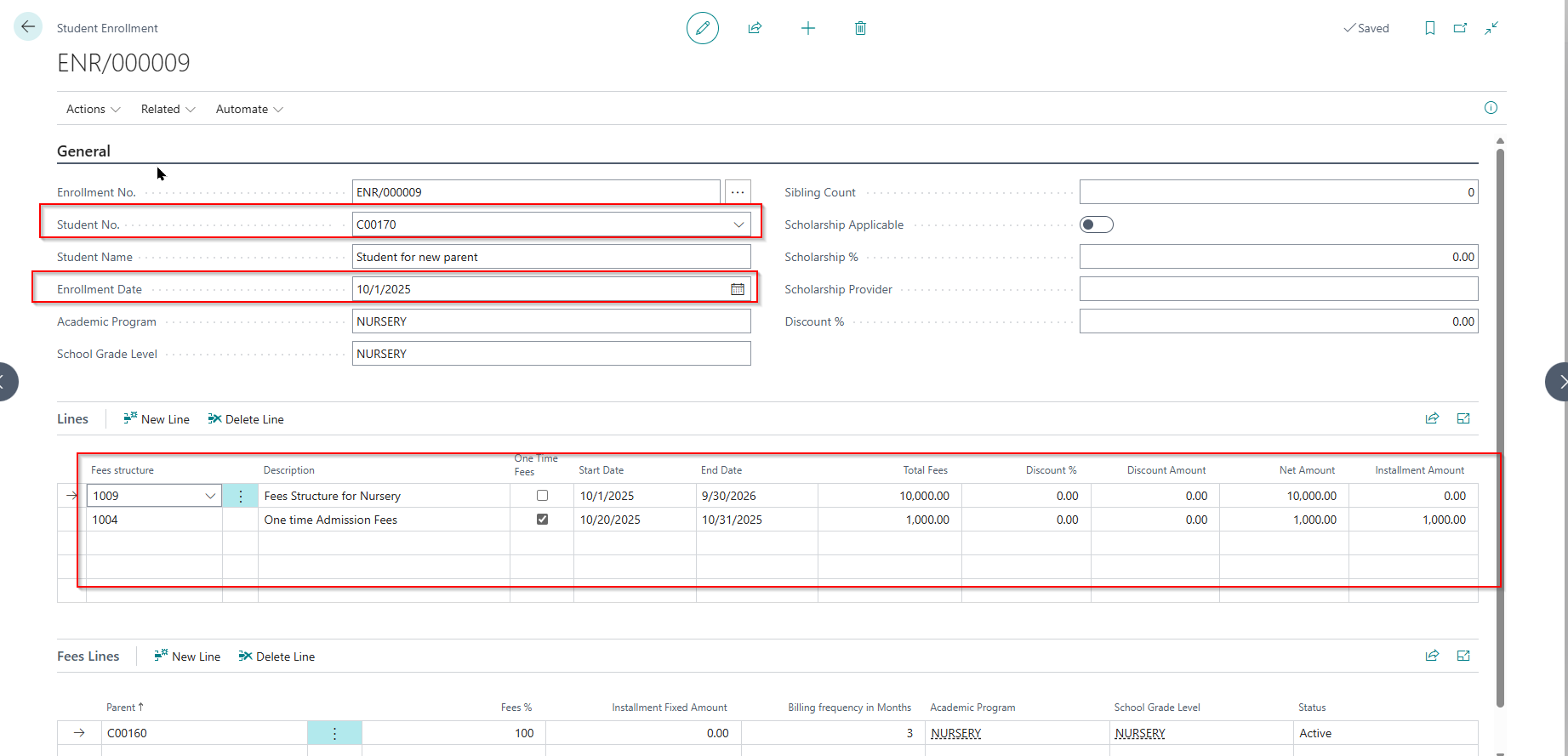Screen dimensions: 1568x756
Task: Open the Related menu
Action: click(168, 109)
